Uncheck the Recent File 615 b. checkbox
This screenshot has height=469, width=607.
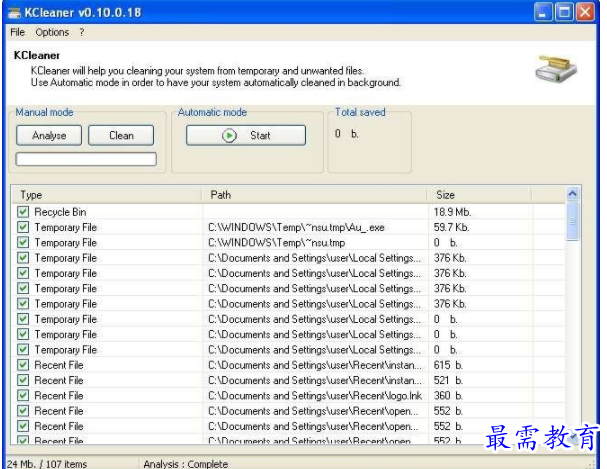coord(23,365)
